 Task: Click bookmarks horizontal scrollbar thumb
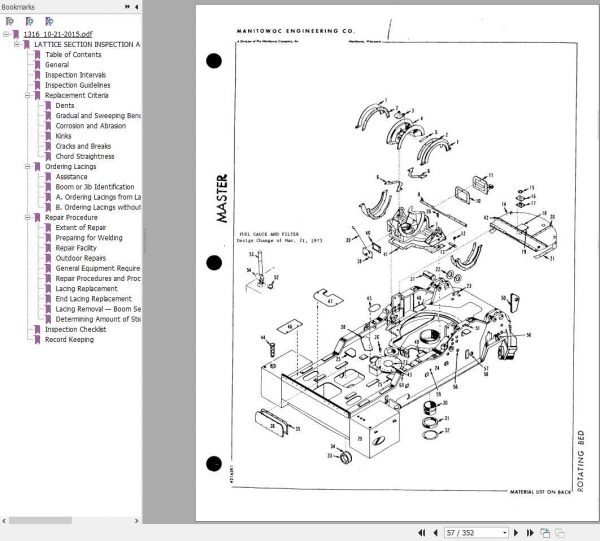click(40, 520)
